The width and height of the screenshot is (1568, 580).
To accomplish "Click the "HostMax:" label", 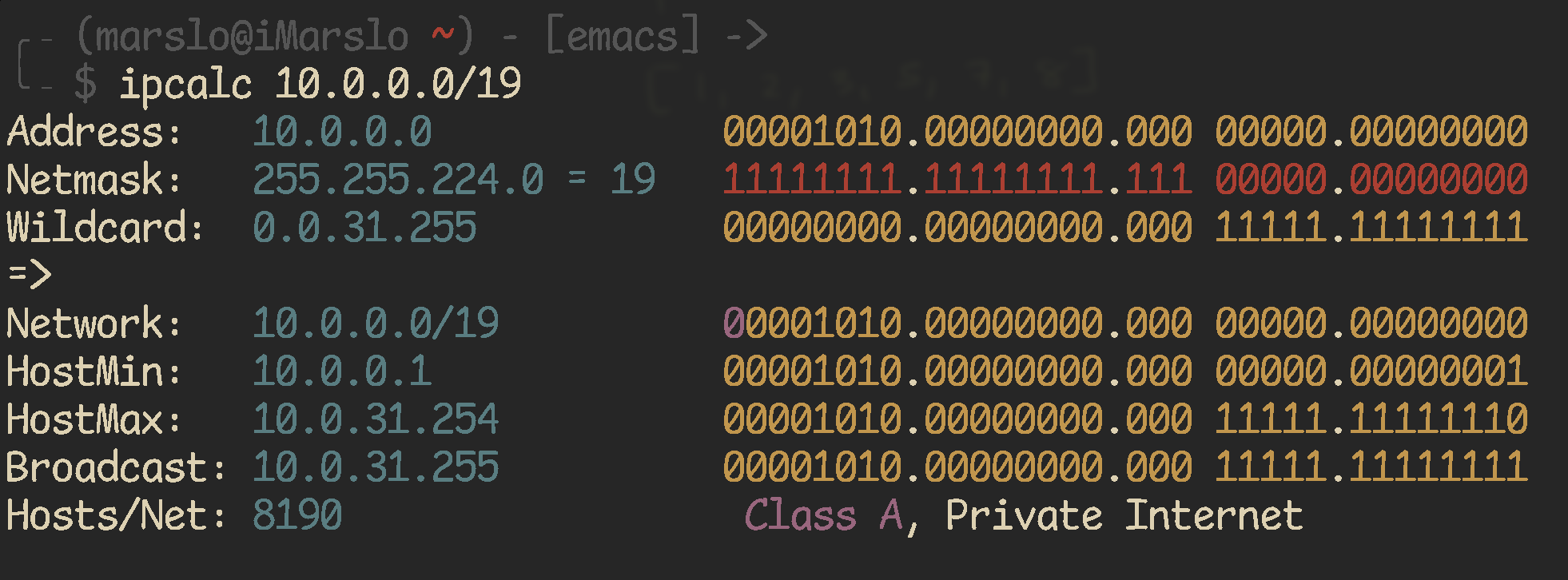I will point(94,419).
